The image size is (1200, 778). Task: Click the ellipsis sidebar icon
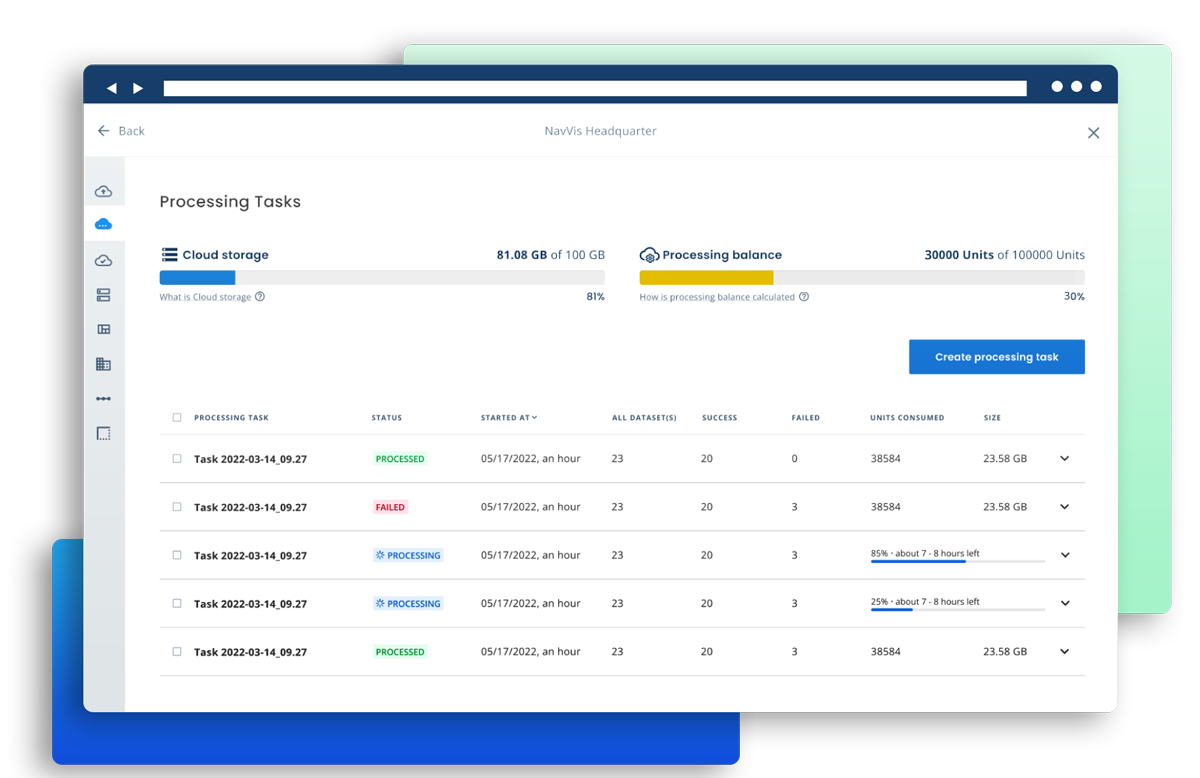click(x=103, y=398)
